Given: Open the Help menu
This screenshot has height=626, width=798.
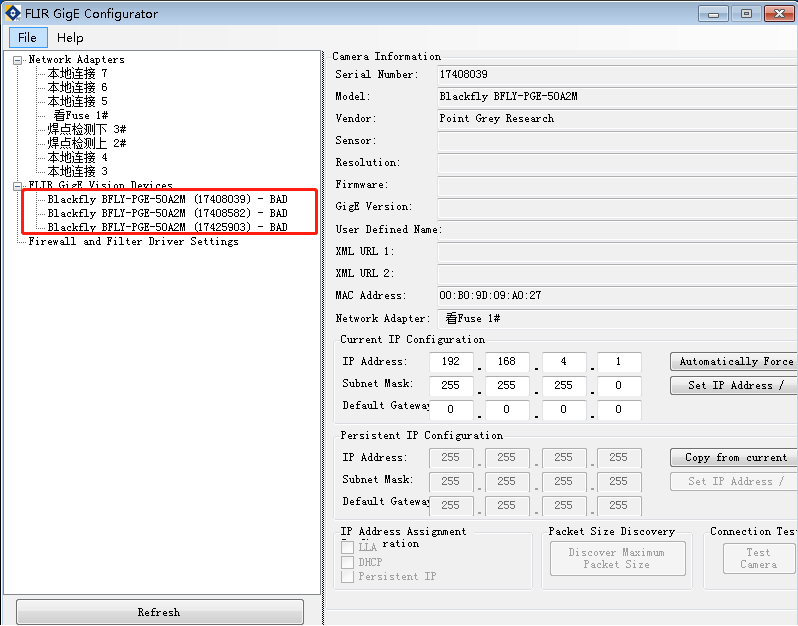Looking at the screenshot, I should [70, 38].
